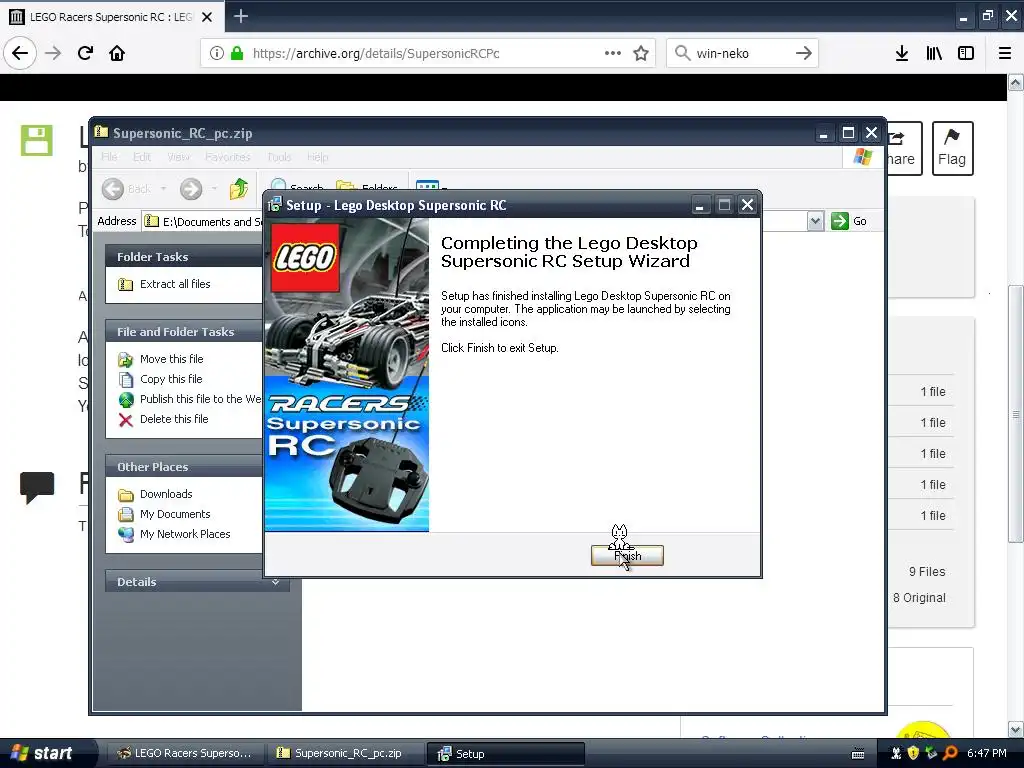Click Explorer Back button in zip window
1024x768 pixels.
[x=127, y=189]
